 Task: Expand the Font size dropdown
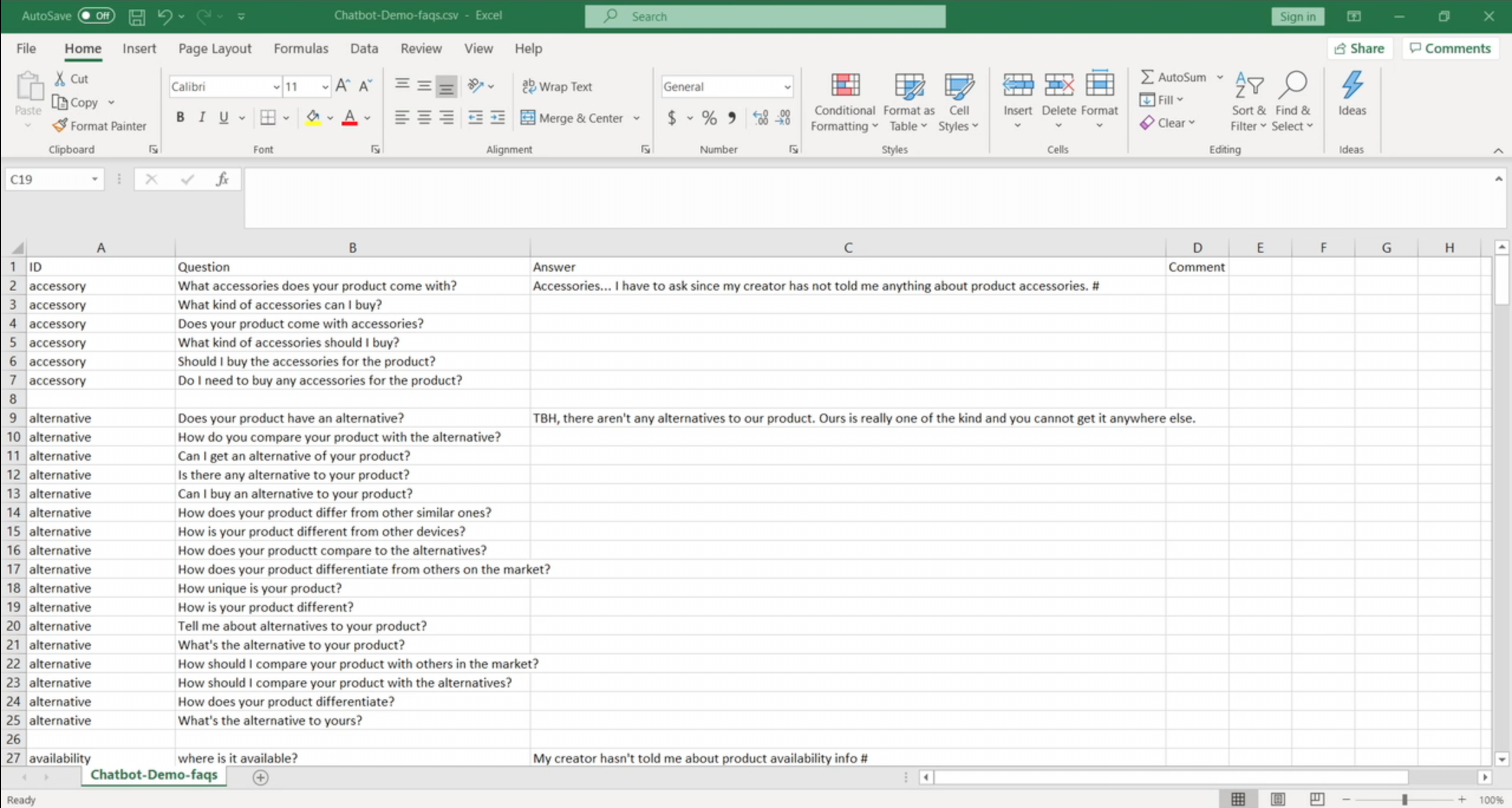(324, 86)
